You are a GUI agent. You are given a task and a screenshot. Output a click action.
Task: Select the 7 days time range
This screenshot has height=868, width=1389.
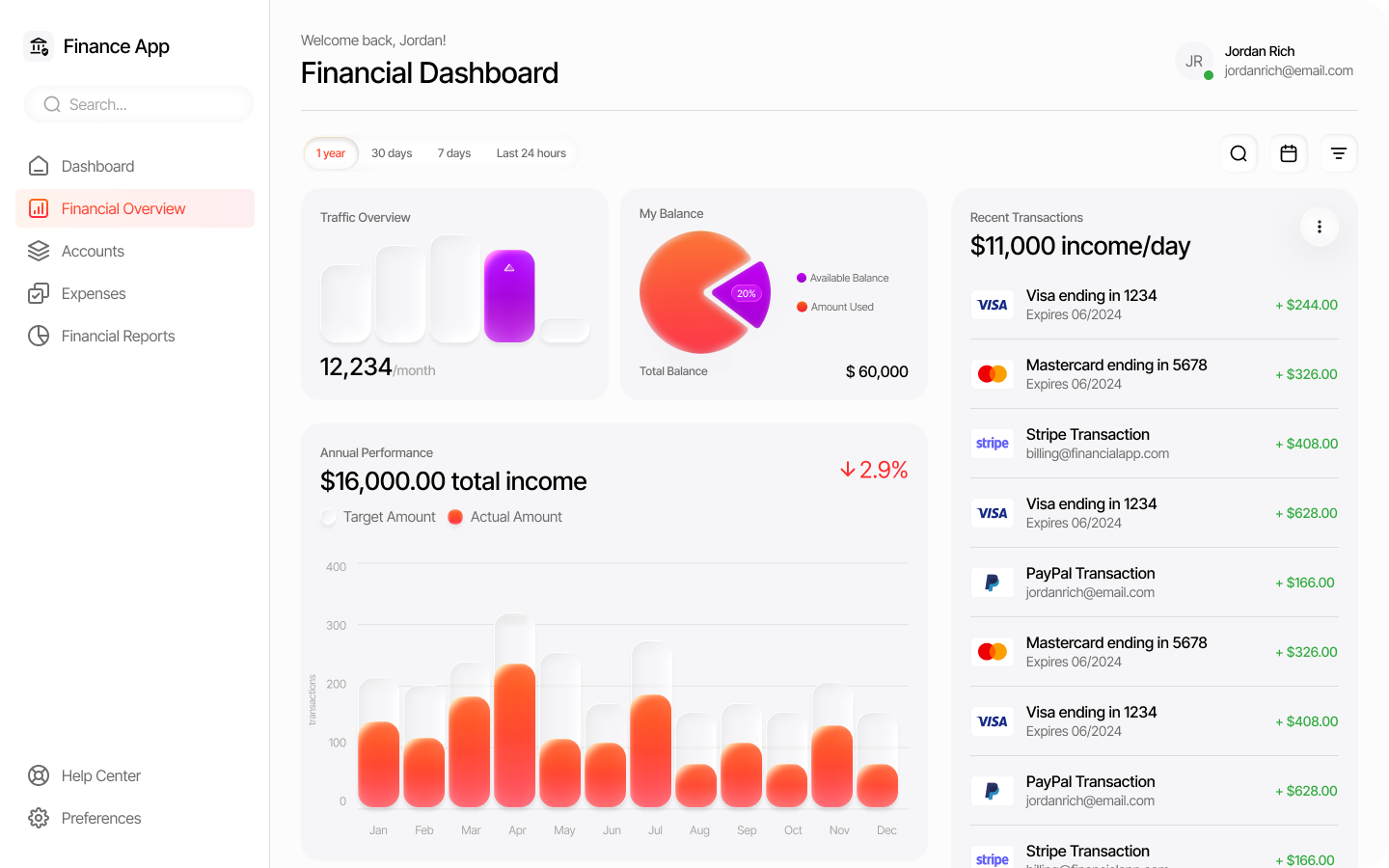[x=454, y=153]
